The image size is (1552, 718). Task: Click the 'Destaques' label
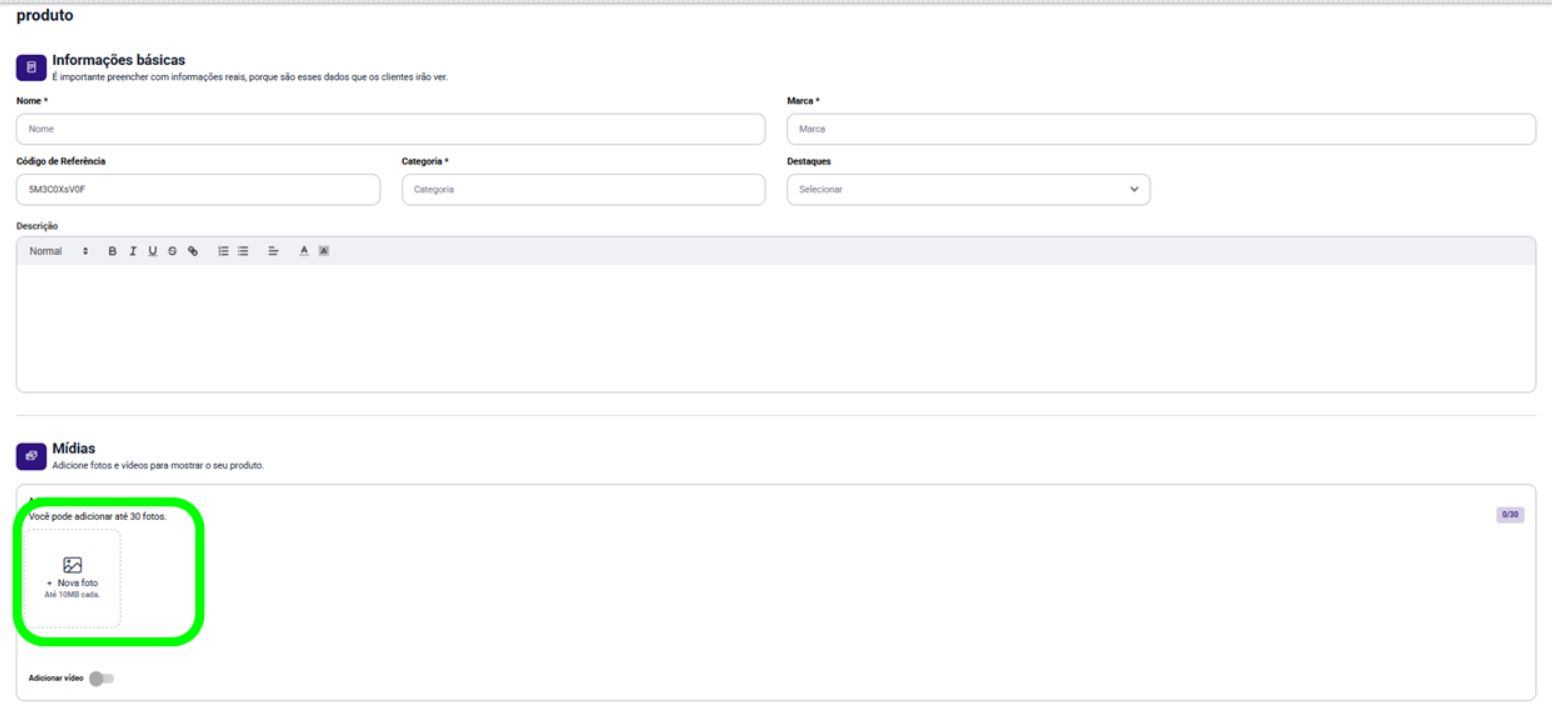pos(809,161)
